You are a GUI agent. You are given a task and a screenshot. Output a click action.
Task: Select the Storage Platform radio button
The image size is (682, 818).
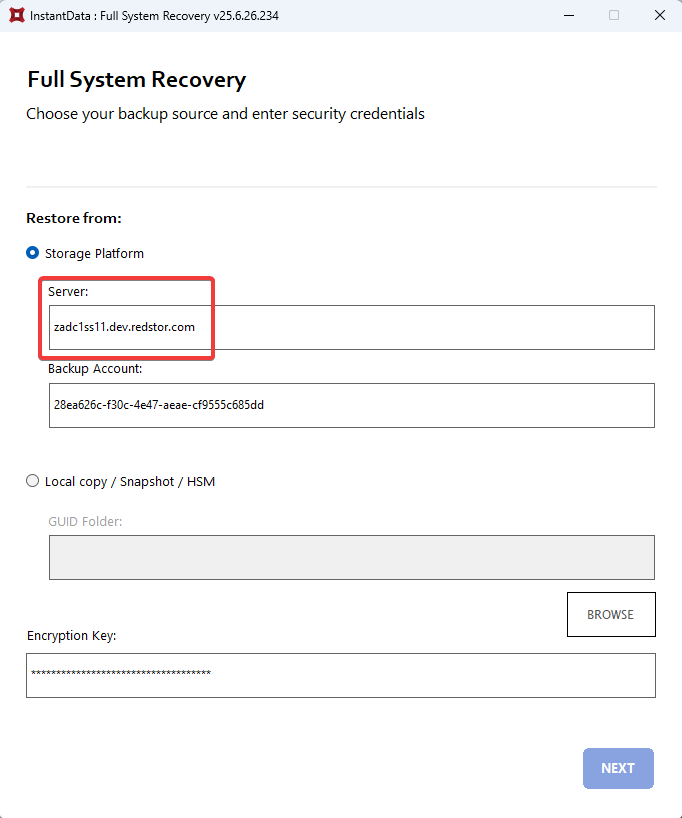[x=32, y=253]
